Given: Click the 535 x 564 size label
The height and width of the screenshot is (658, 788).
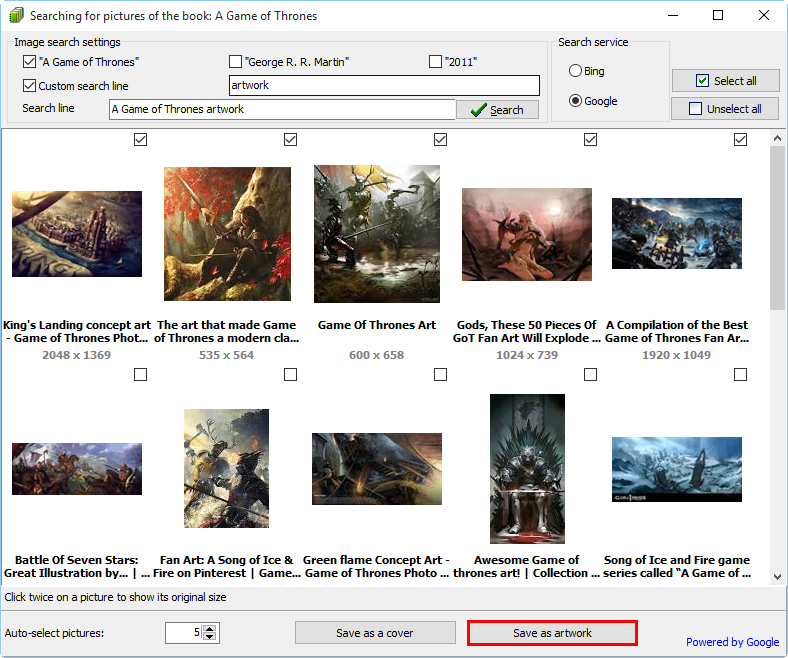Looking at the screenshot, I should [x=226, y=355].
